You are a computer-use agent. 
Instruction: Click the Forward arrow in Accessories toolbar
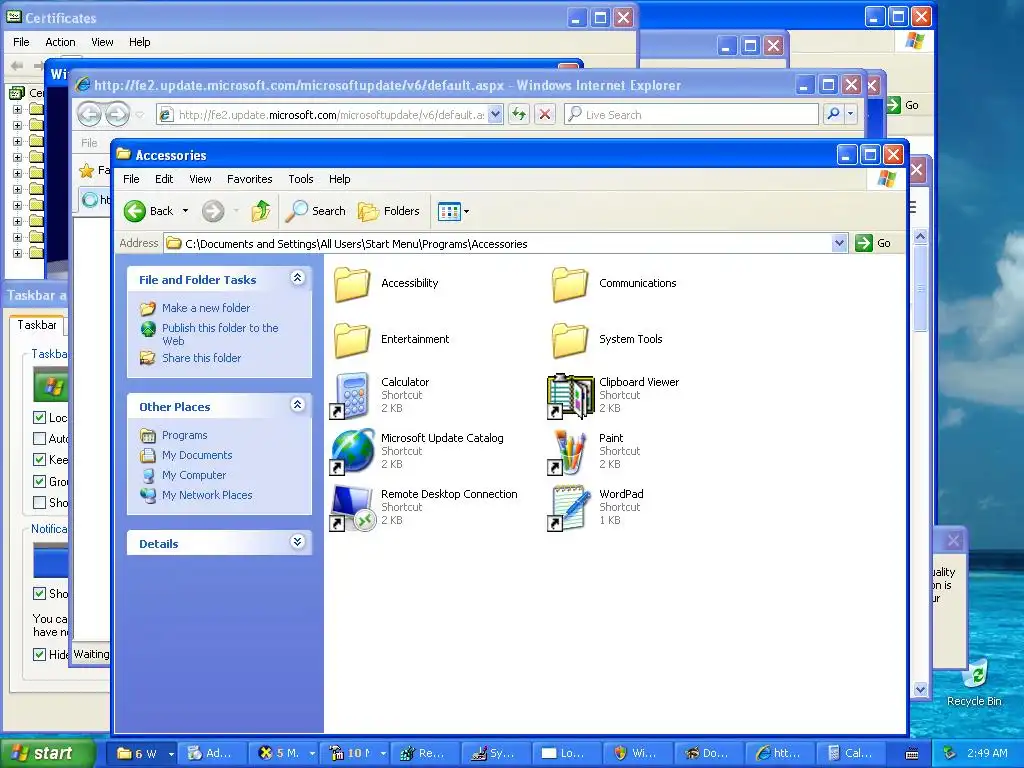point(213,211)
